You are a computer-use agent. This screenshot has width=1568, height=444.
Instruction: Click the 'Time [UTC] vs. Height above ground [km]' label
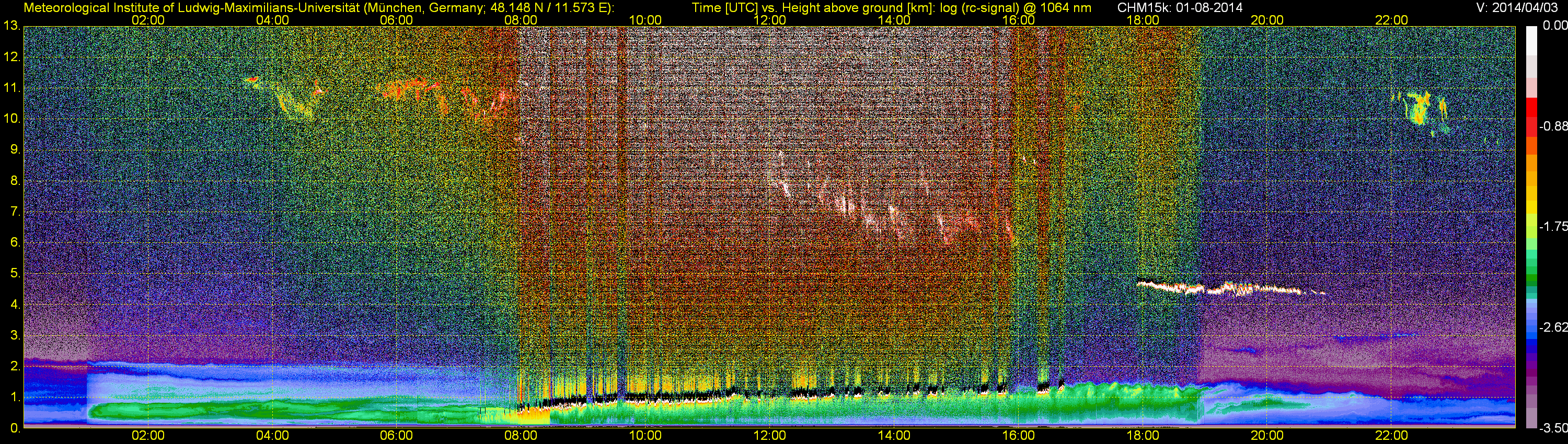[813, 8]
